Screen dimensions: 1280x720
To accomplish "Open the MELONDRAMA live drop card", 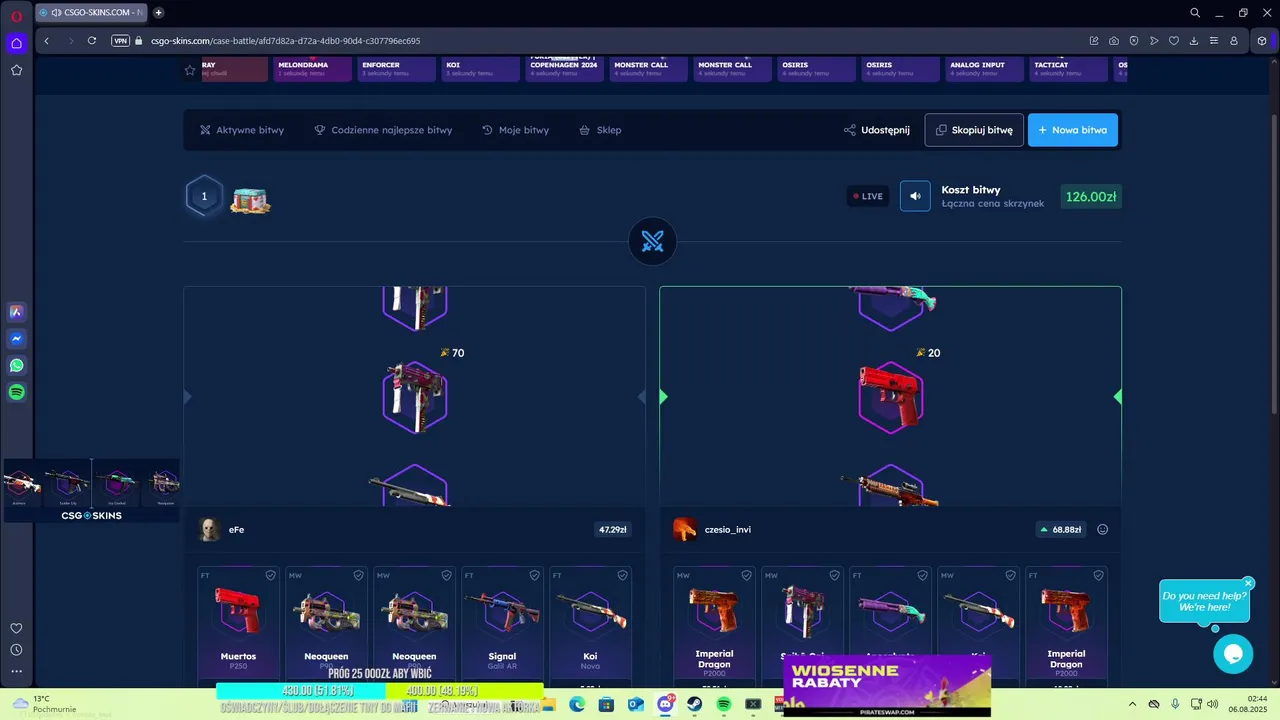I will point(313,69).
